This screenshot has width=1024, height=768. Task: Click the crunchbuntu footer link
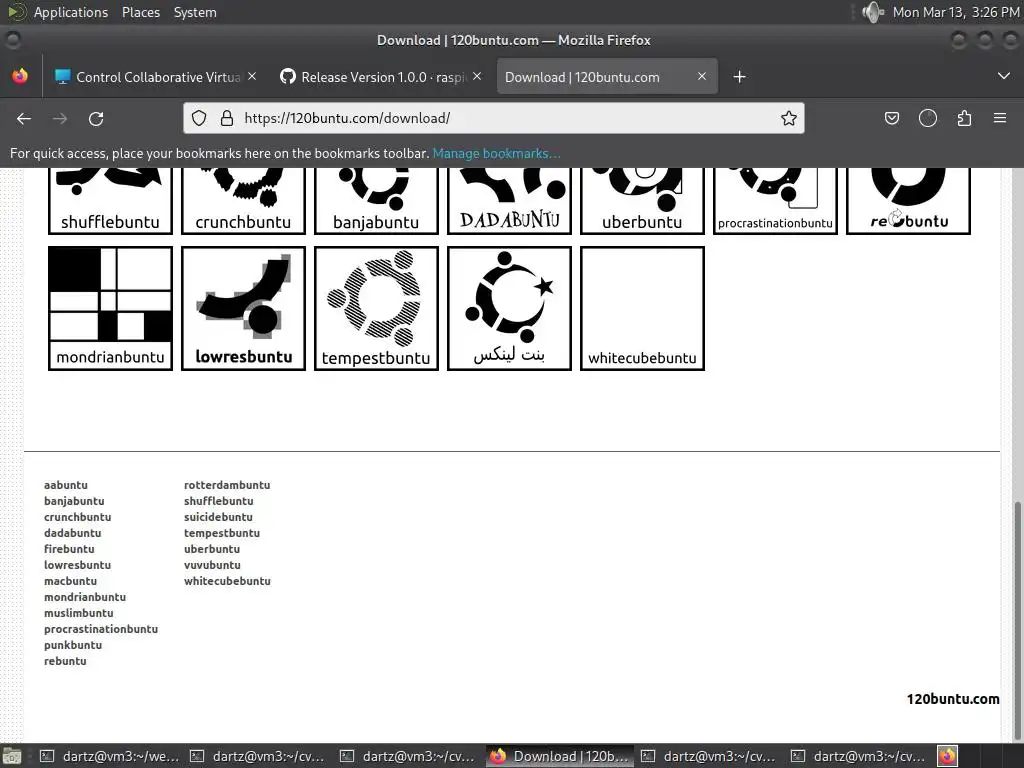pos(77,517)
